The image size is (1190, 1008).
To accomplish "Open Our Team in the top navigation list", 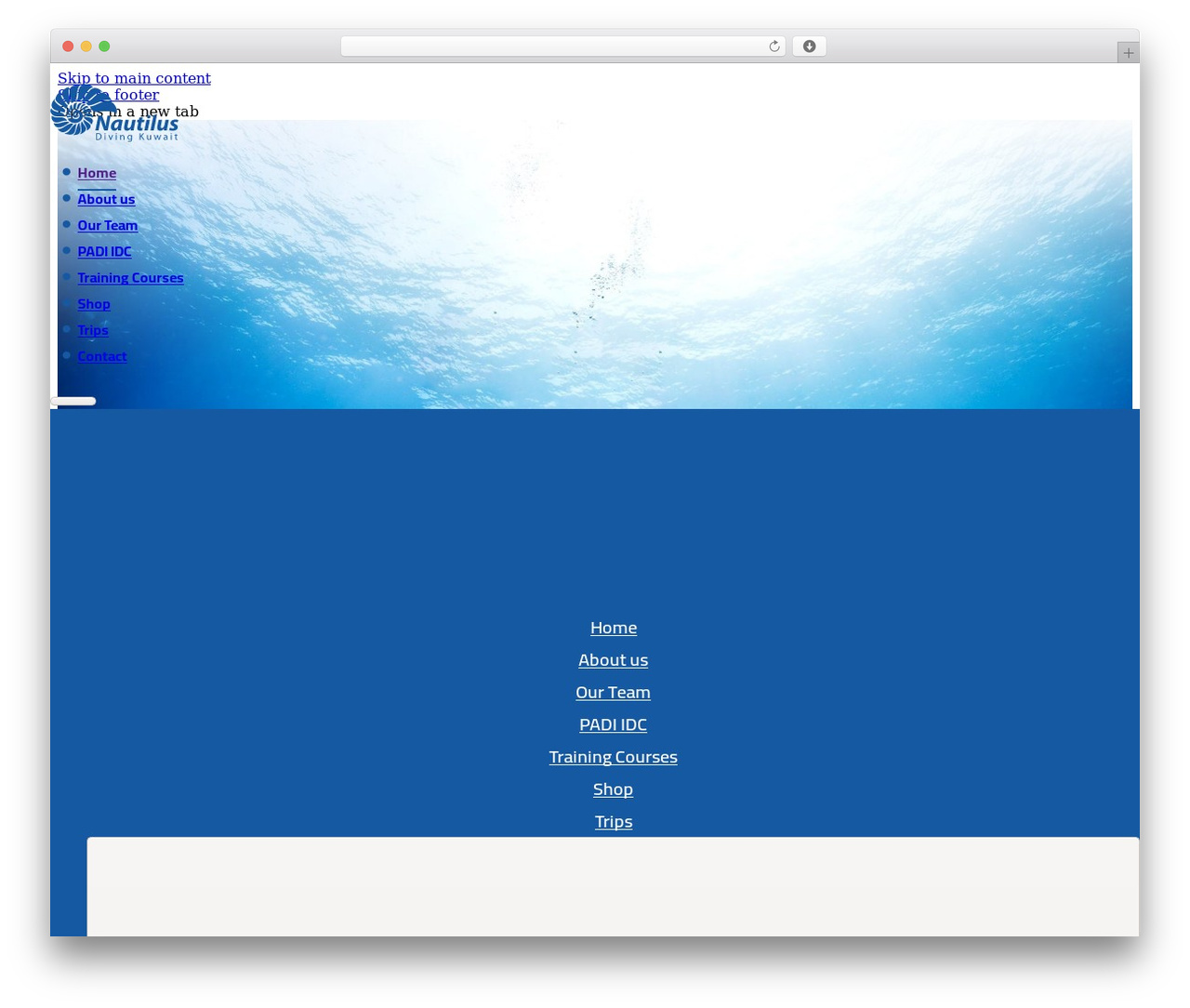I will [x=108, y=225].
